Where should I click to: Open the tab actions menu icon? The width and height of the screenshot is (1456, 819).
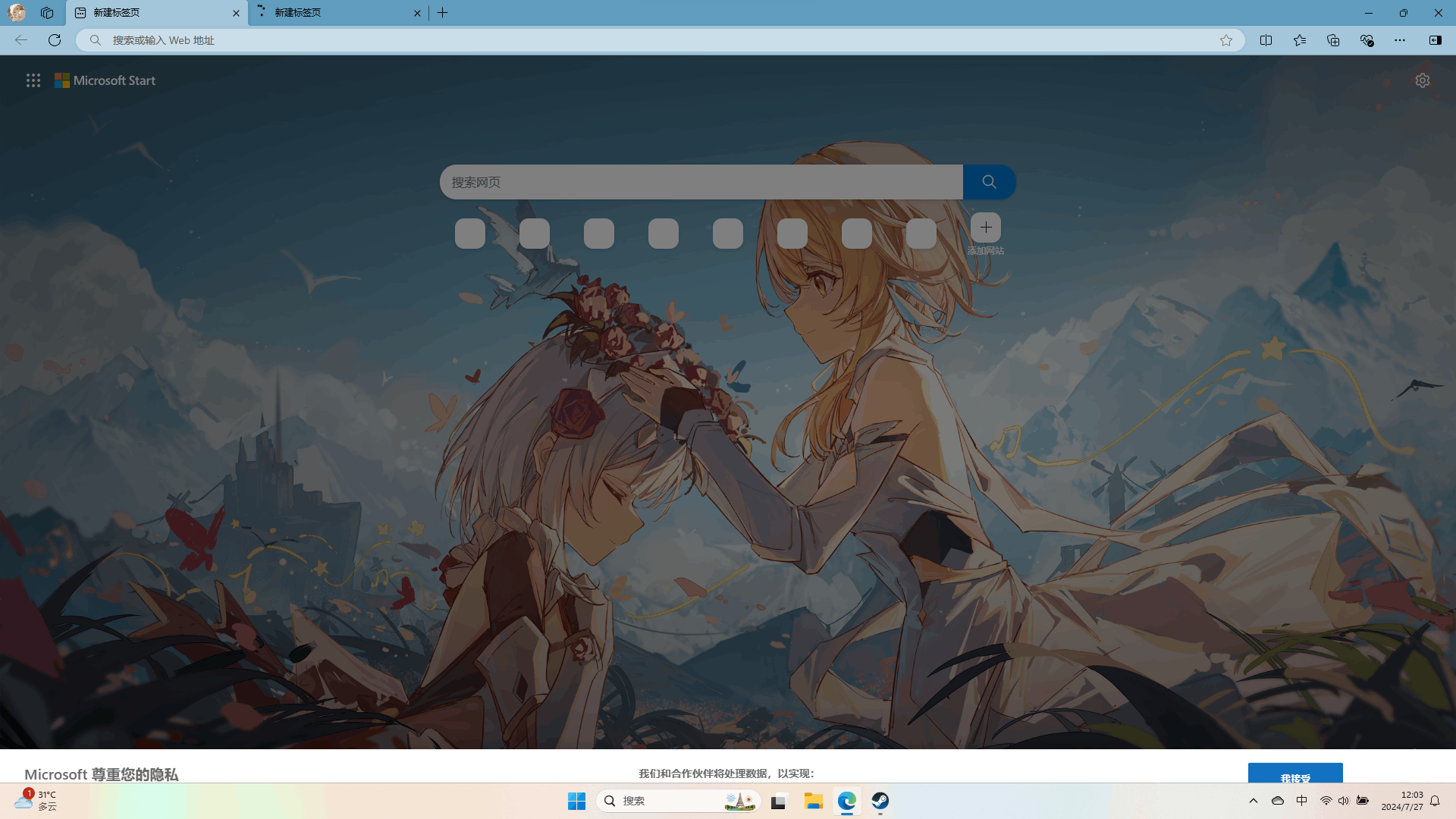pyautogui.click(x=47, y=13)
